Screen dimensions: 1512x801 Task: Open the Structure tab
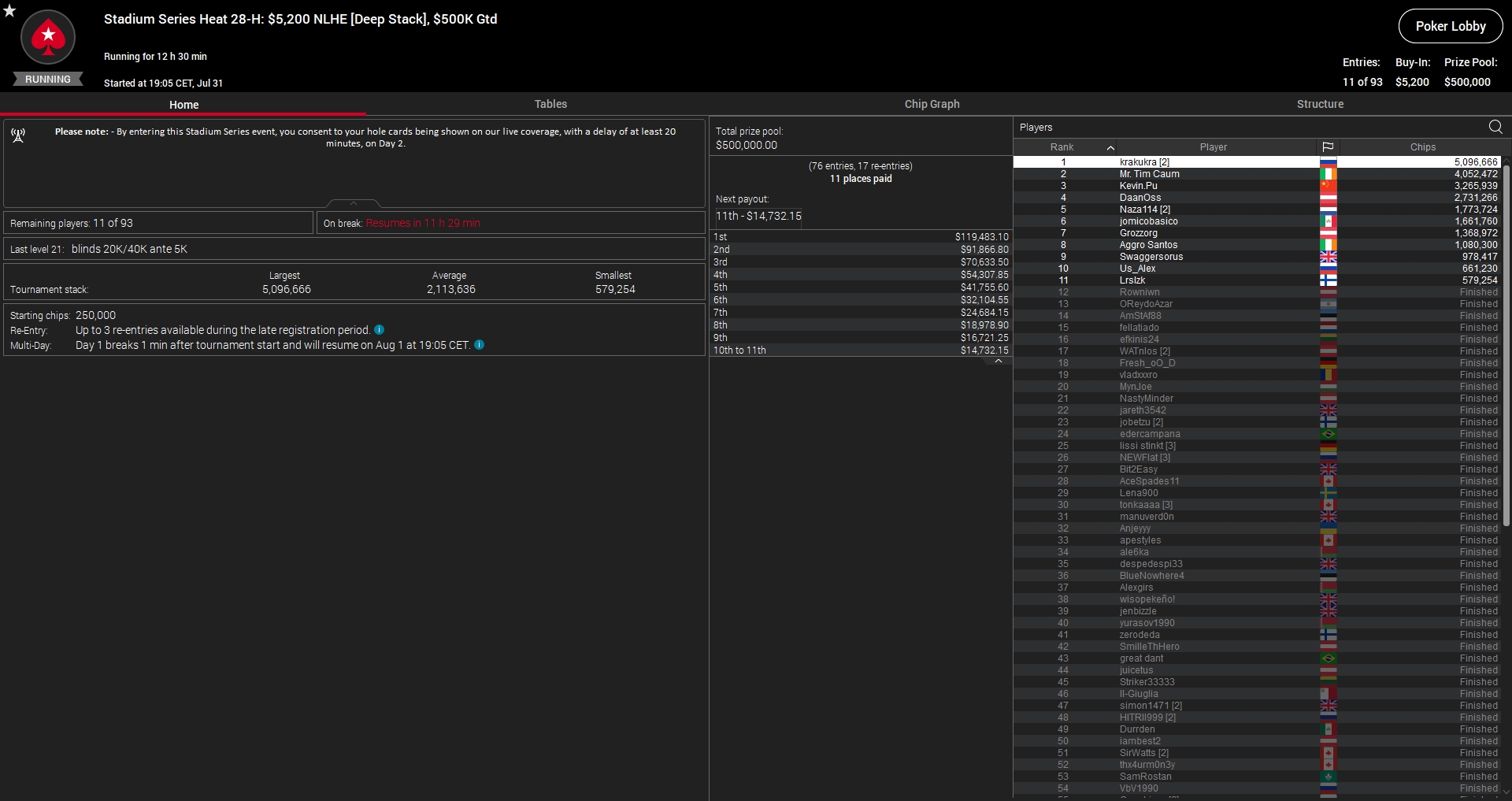tap(1320, 104)
